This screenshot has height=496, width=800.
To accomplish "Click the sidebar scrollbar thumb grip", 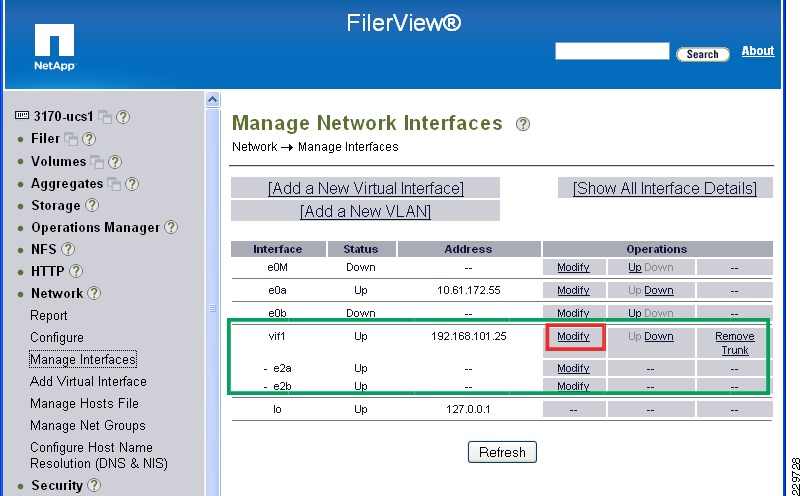I will 212,308.
